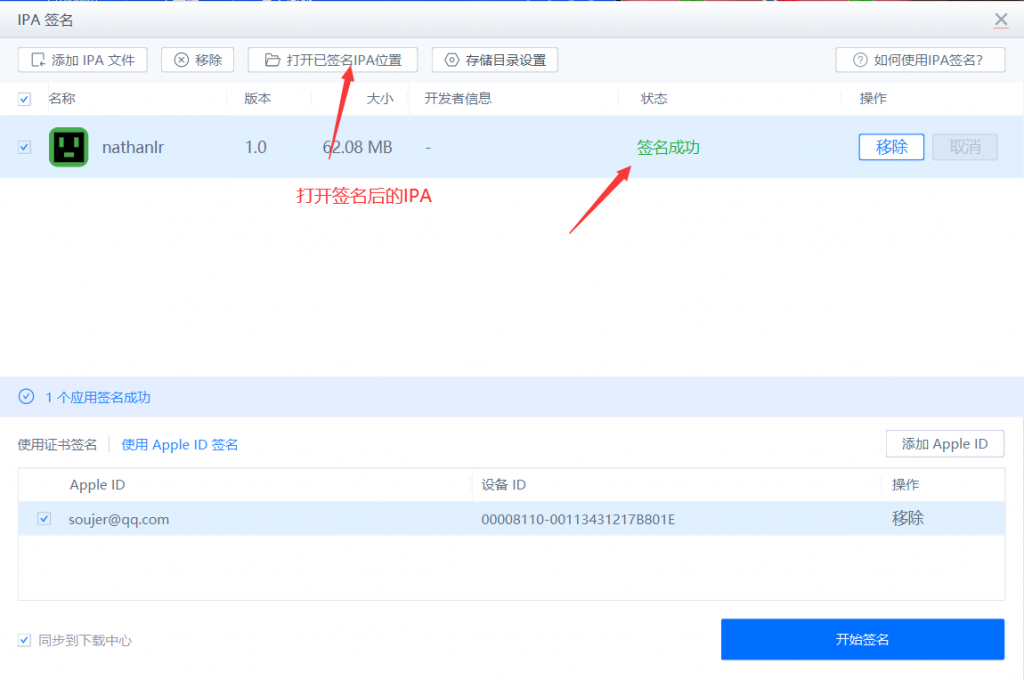Open 打开已签名IPA位置
The height and width of the screenshot is (680, 1024).
coord(332,60)
